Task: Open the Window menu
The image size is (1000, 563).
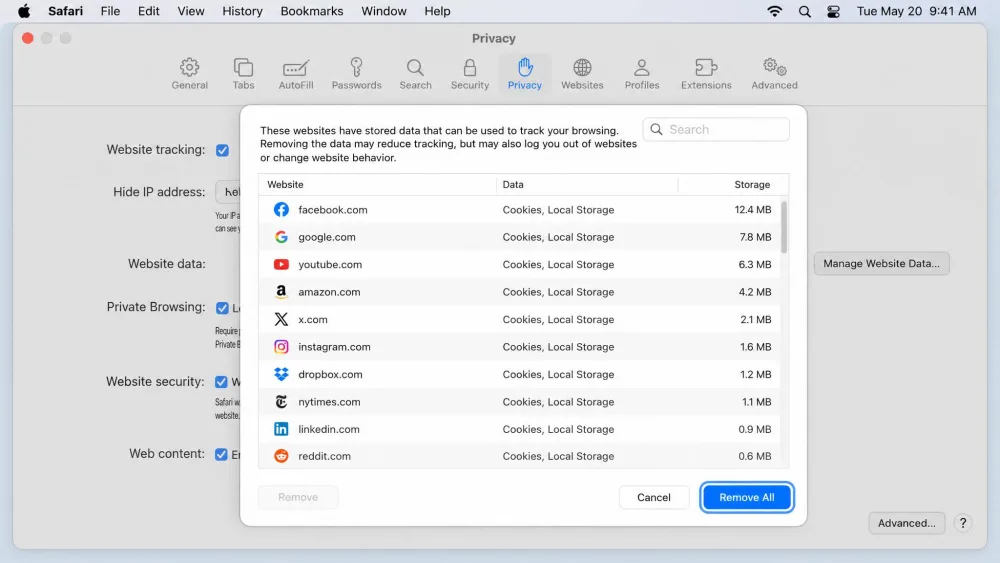Action: 384,11
